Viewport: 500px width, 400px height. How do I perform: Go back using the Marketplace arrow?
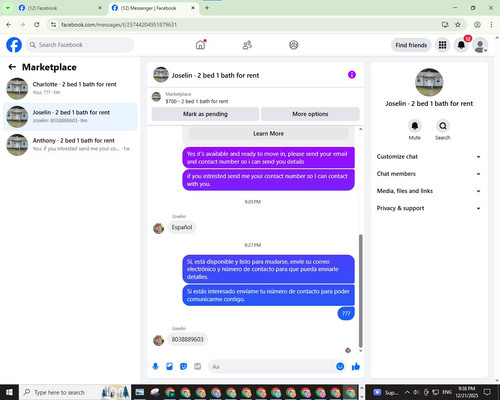pyautogui.click(x=12, y=67)
